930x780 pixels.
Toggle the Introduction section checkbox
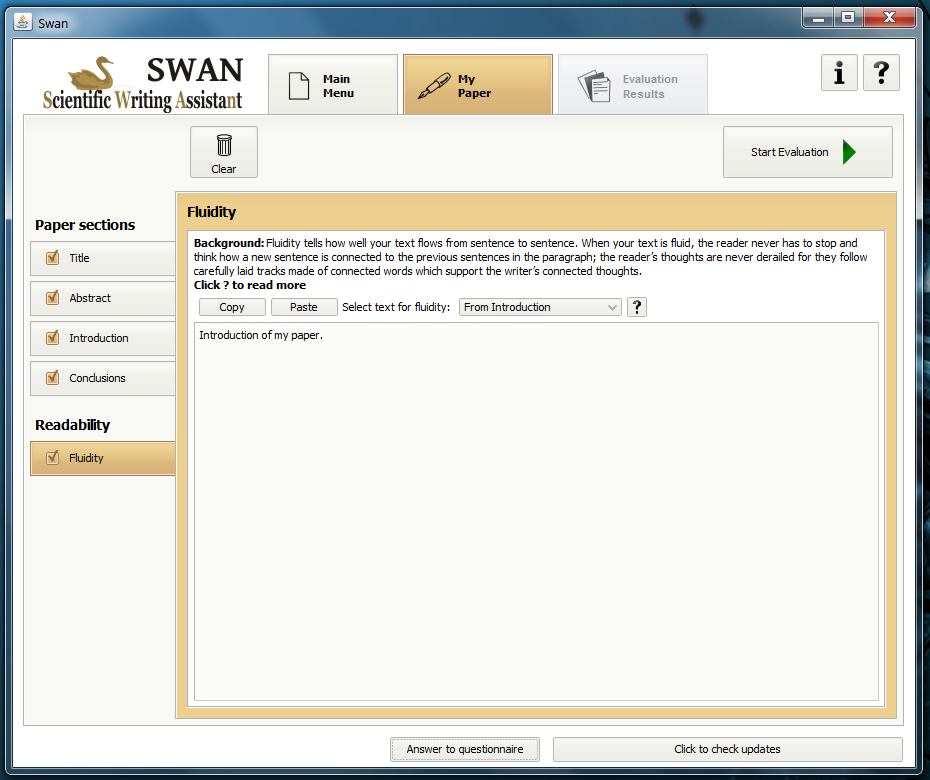[x=52, y=338]
